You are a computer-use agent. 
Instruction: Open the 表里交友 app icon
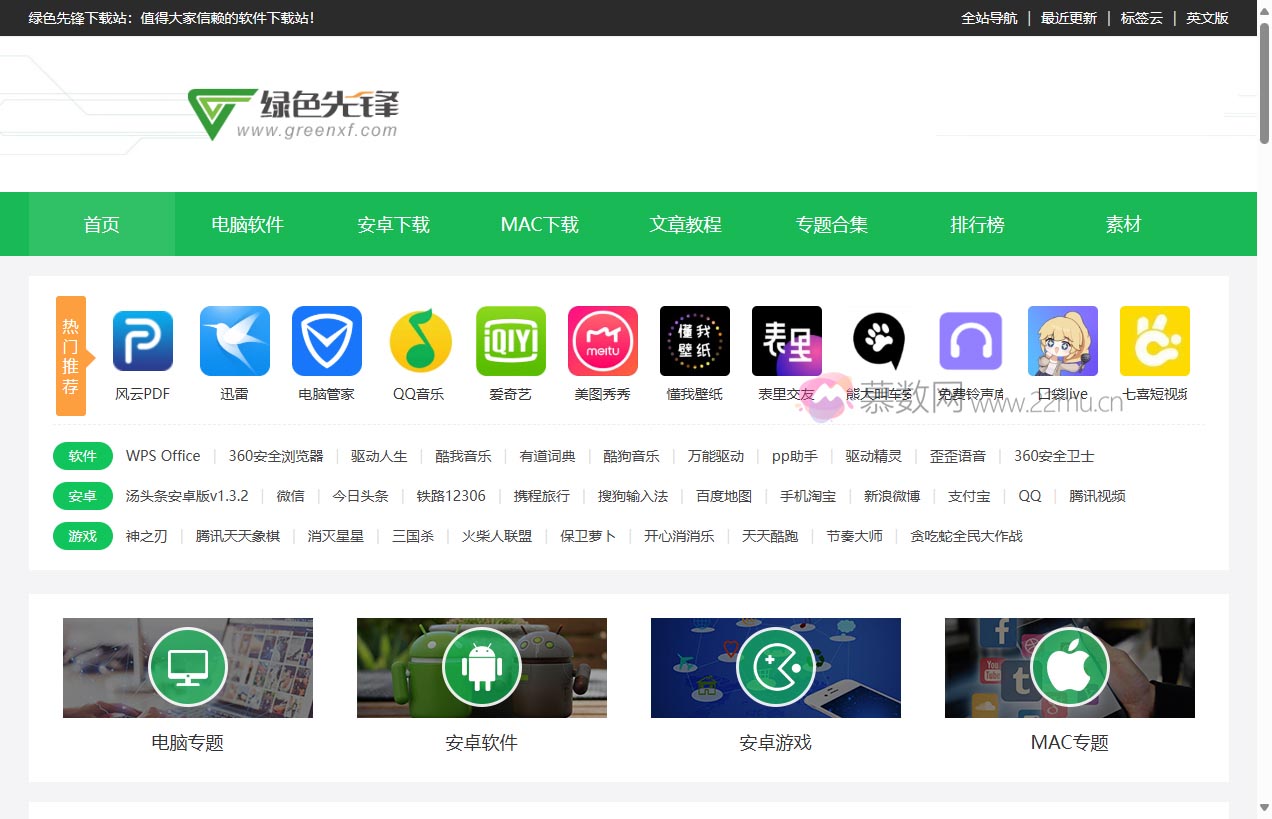[x=786, y=340]
